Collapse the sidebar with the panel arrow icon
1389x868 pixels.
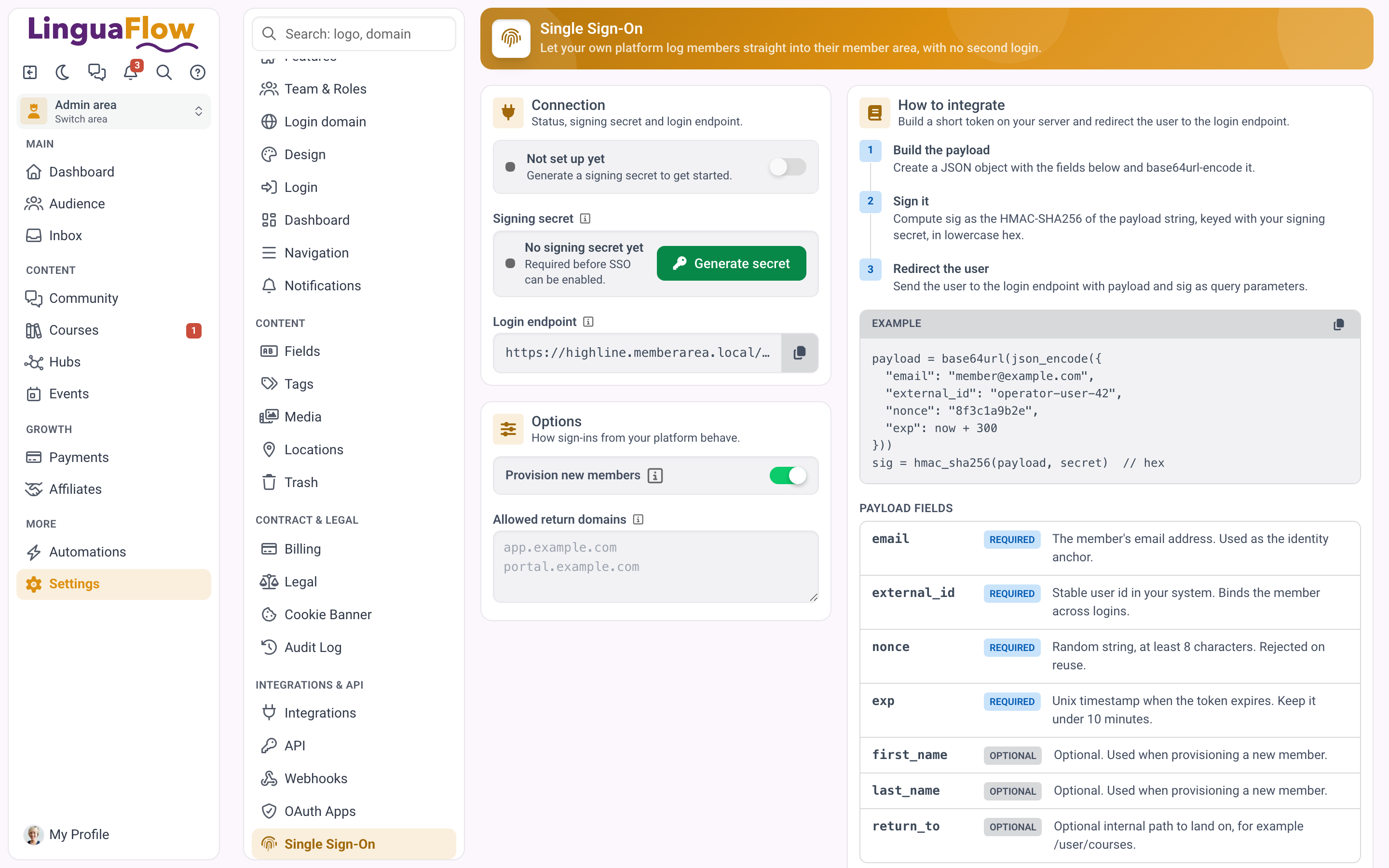30,72
